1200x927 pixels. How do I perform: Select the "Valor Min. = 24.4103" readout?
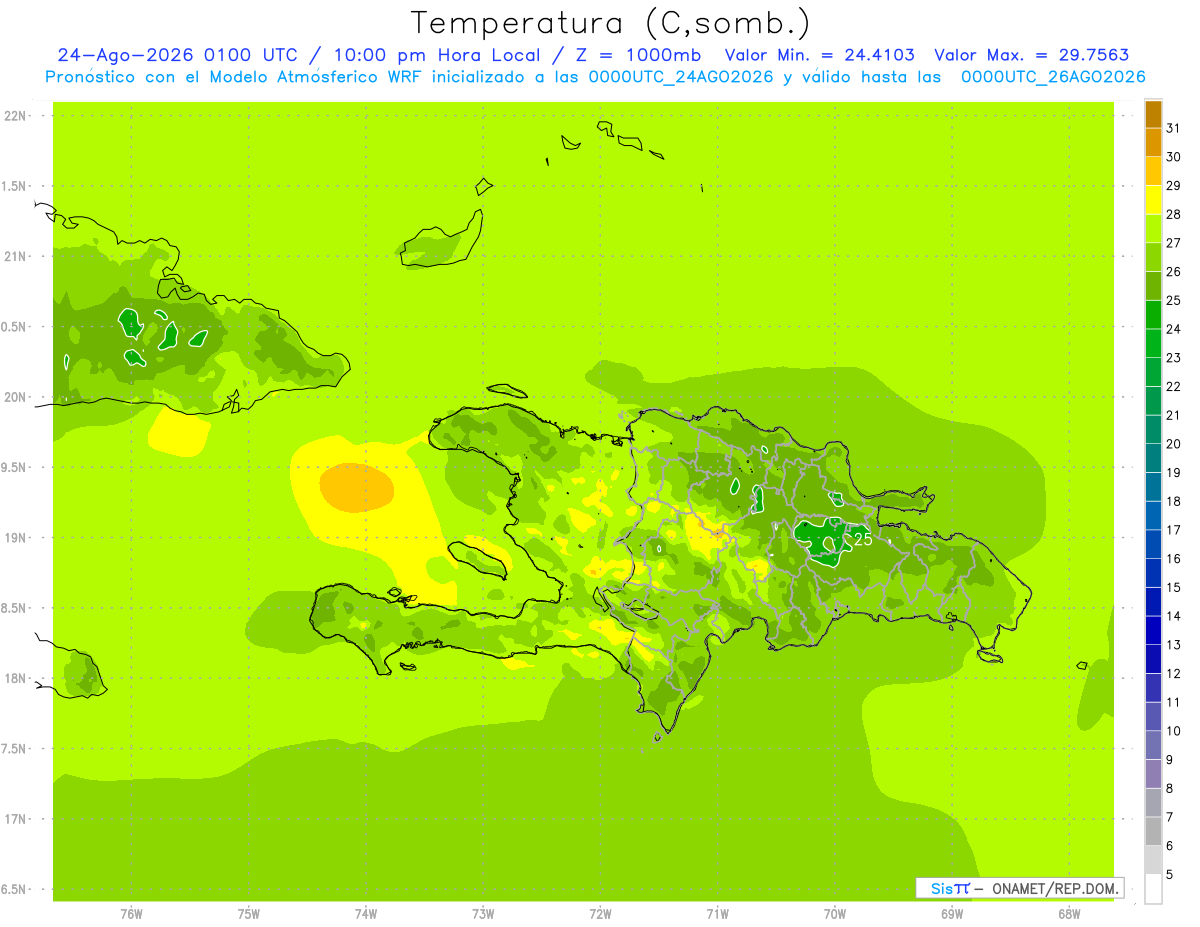(819, 55)
